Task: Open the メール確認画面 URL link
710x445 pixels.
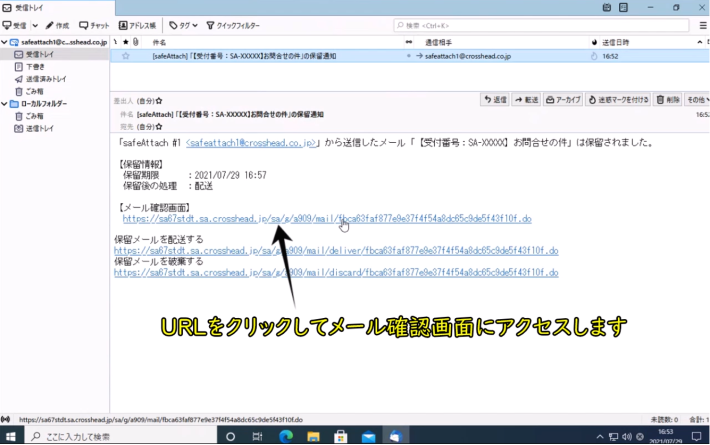Action: 327,219
